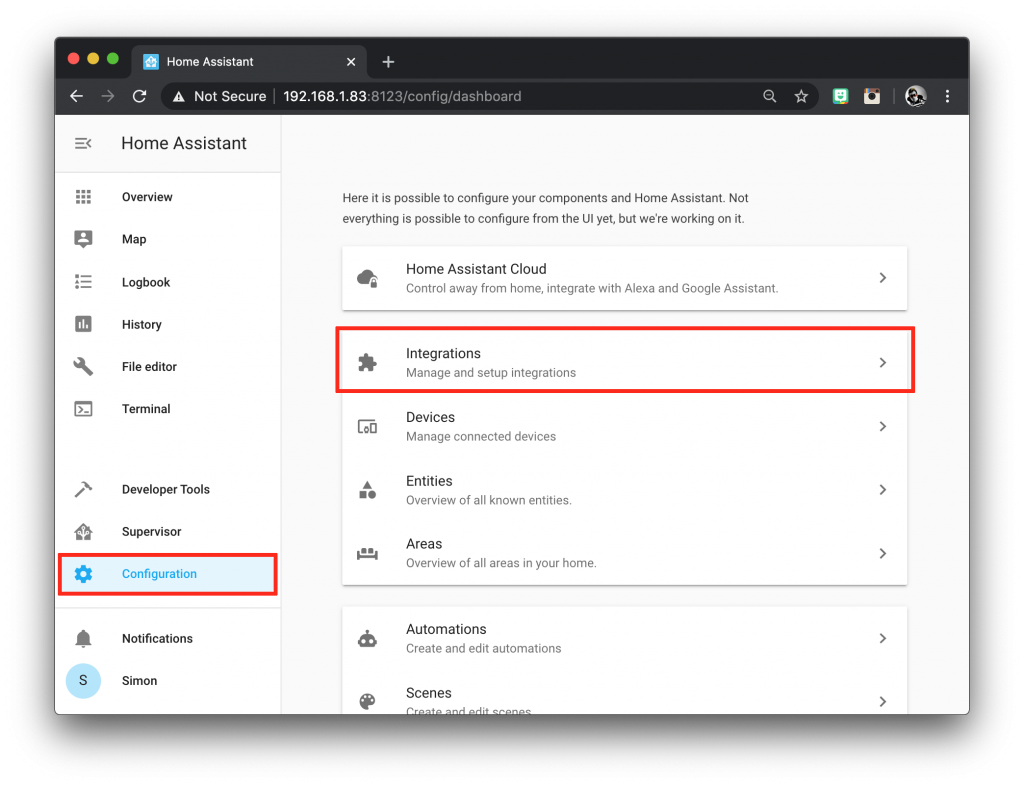Click the Notifications bell icon

(x=83, y=638)
